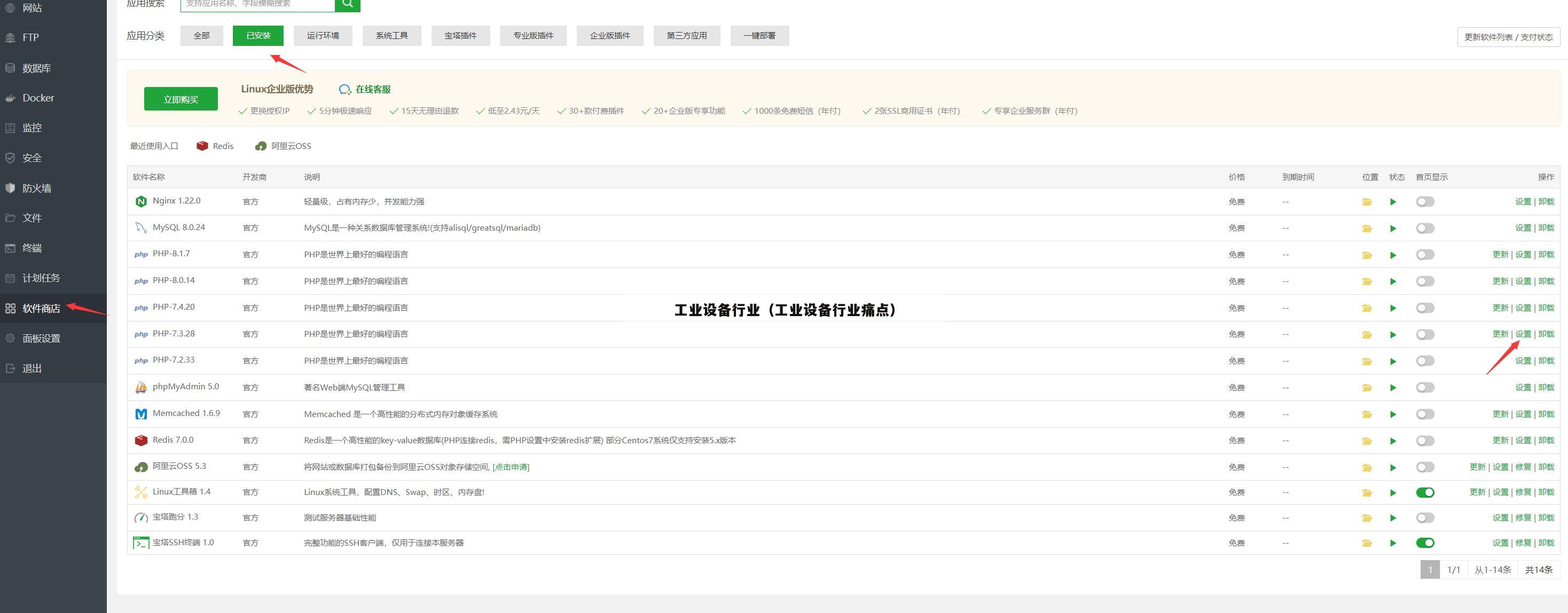Open 计划任务 in the sidebar
The width and height of the screenshot is (1568, 613).
click(x=41, y=278)
